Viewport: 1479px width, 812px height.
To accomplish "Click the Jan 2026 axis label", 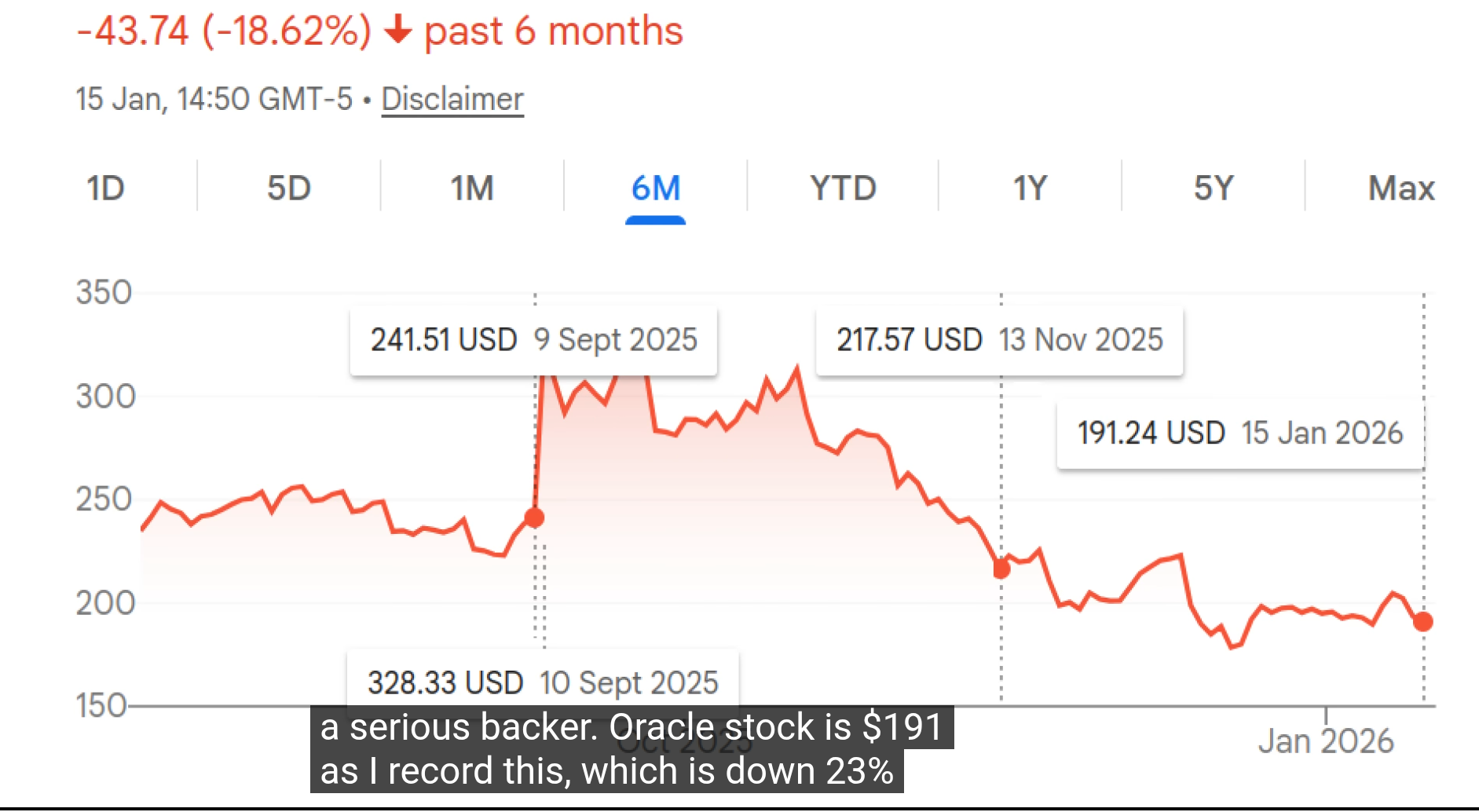I will [x=1326, y=741].
